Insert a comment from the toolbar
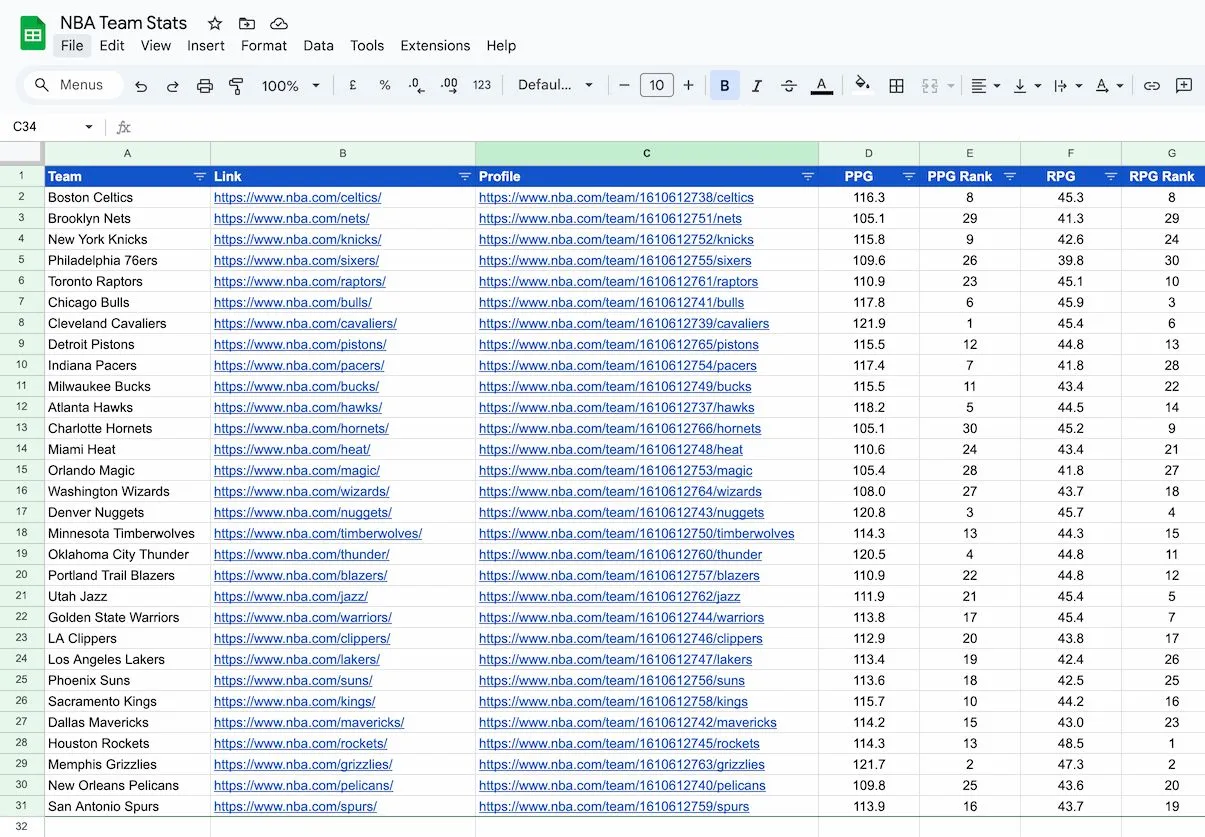 pyautogui.click(x=1184, y=85)
